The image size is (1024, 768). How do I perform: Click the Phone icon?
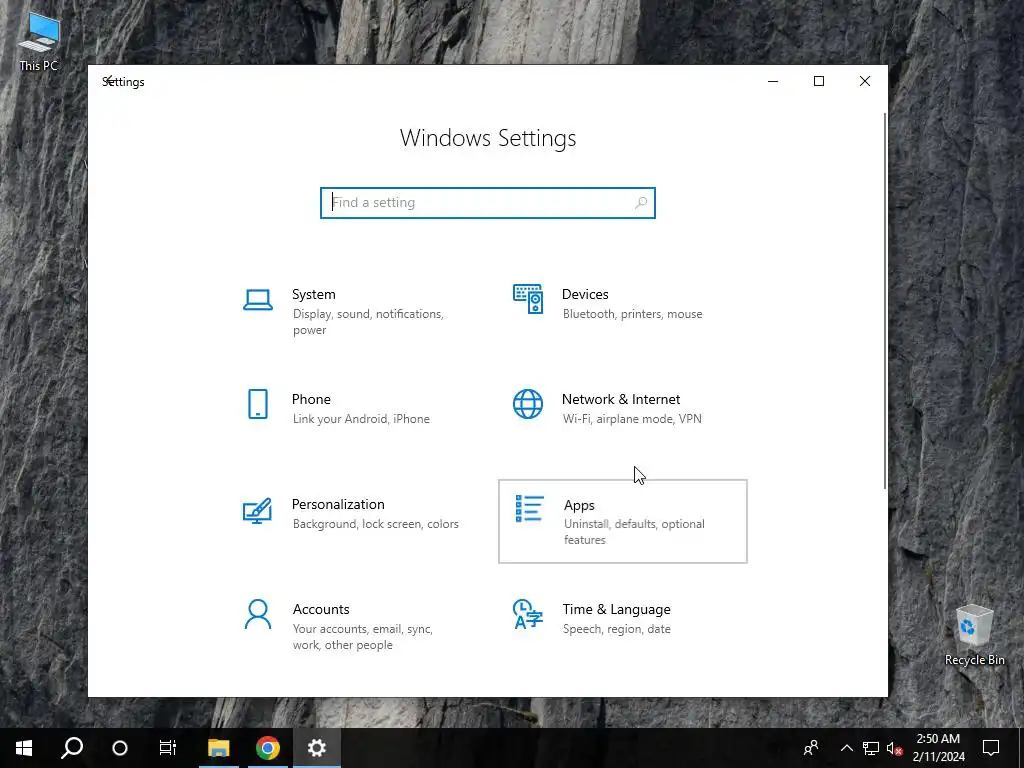[258, 404]
